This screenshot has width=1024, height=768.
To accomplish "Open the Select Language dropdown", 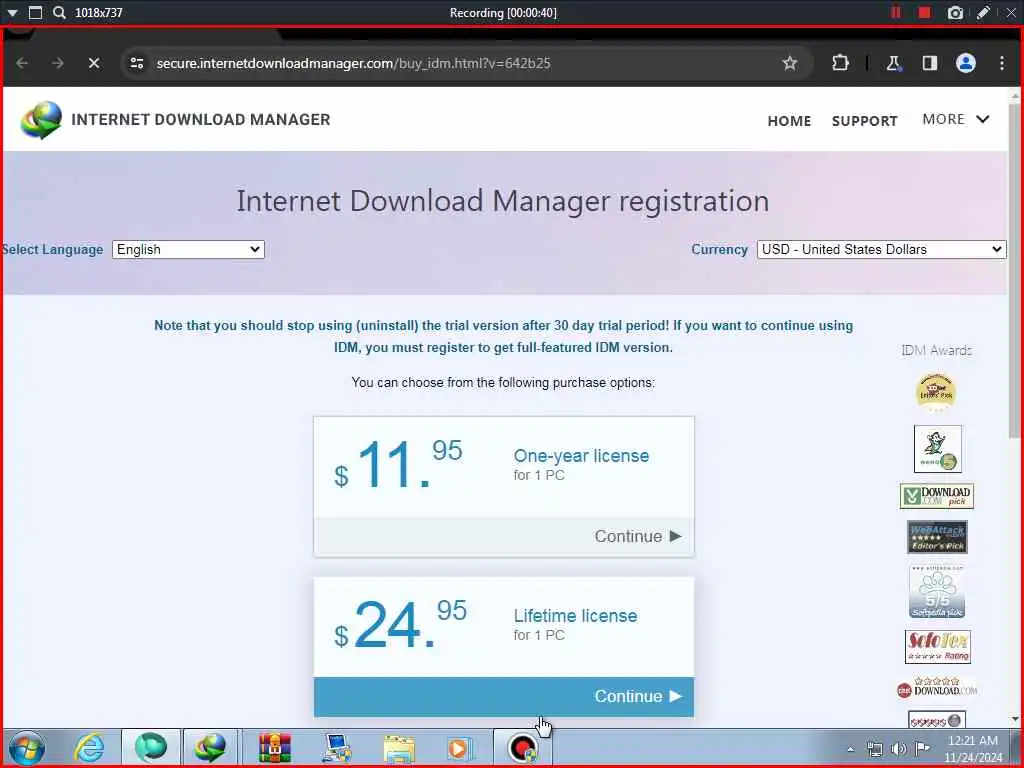I will tap(188, 249).
